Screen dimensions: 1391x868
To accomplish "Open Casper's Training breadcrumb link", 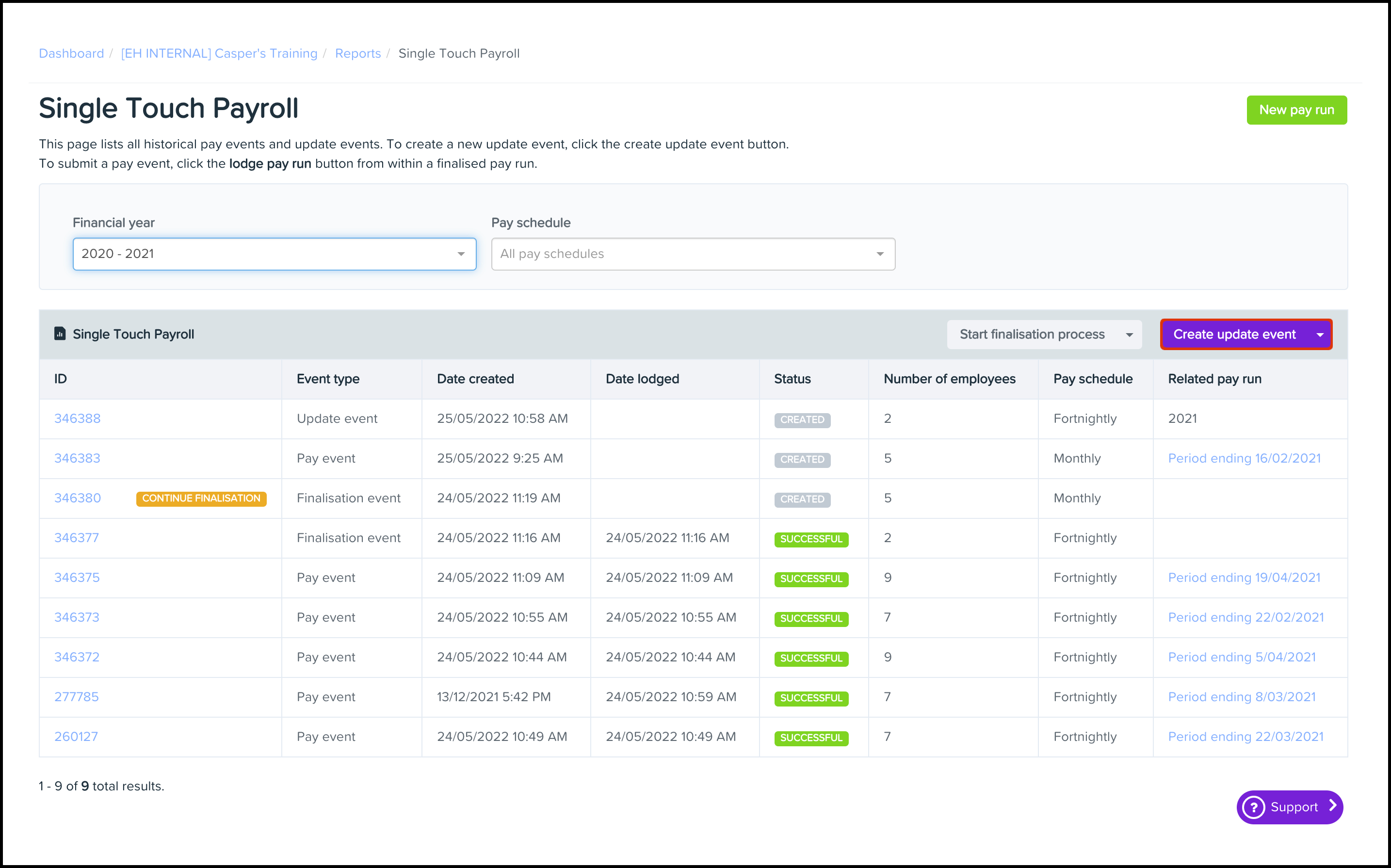I will point(219,53).
